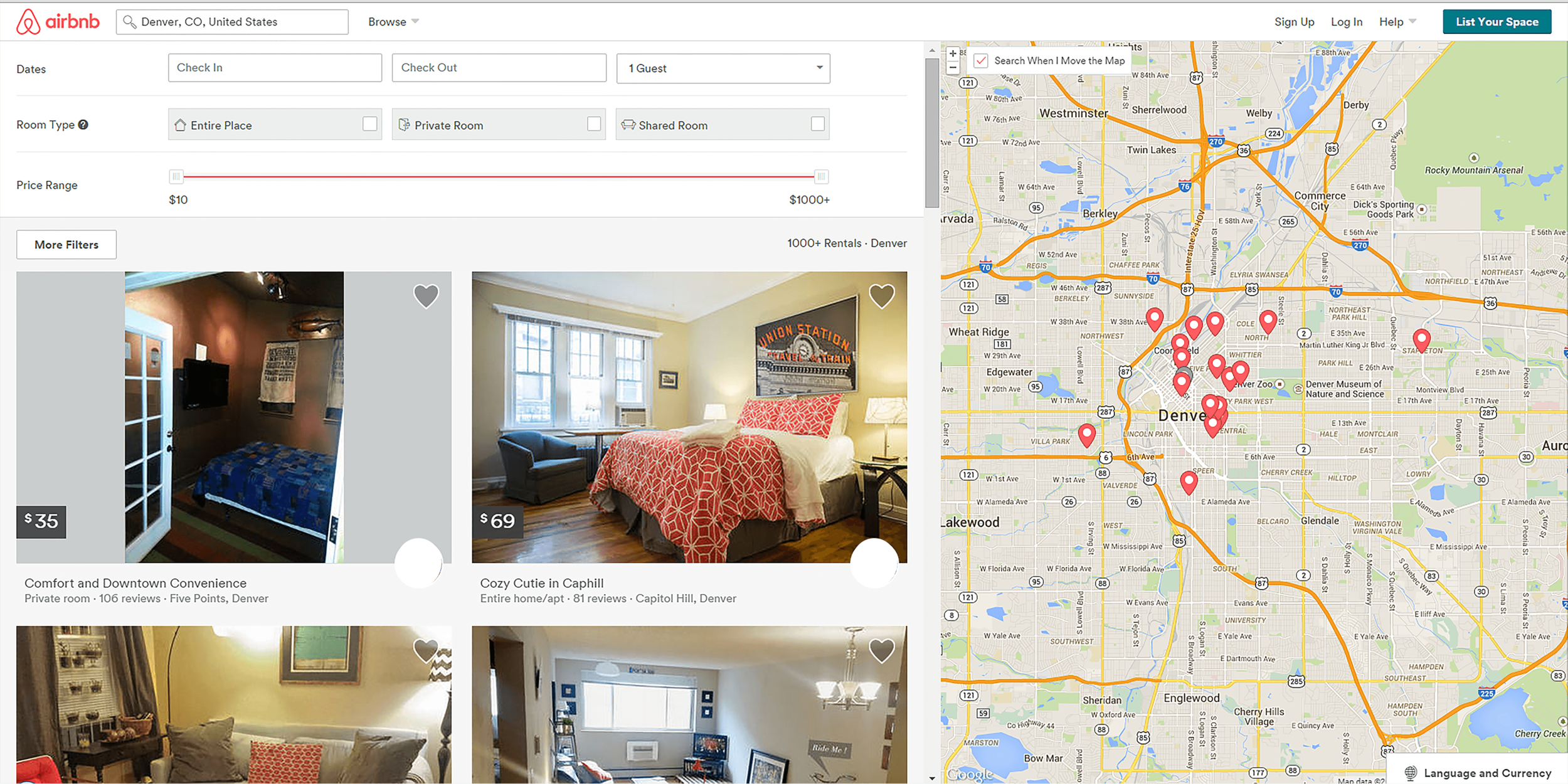Check the Entire Place checkbox
The width and height of the screenshot is (1568, 784).
[x=370, y=124]
